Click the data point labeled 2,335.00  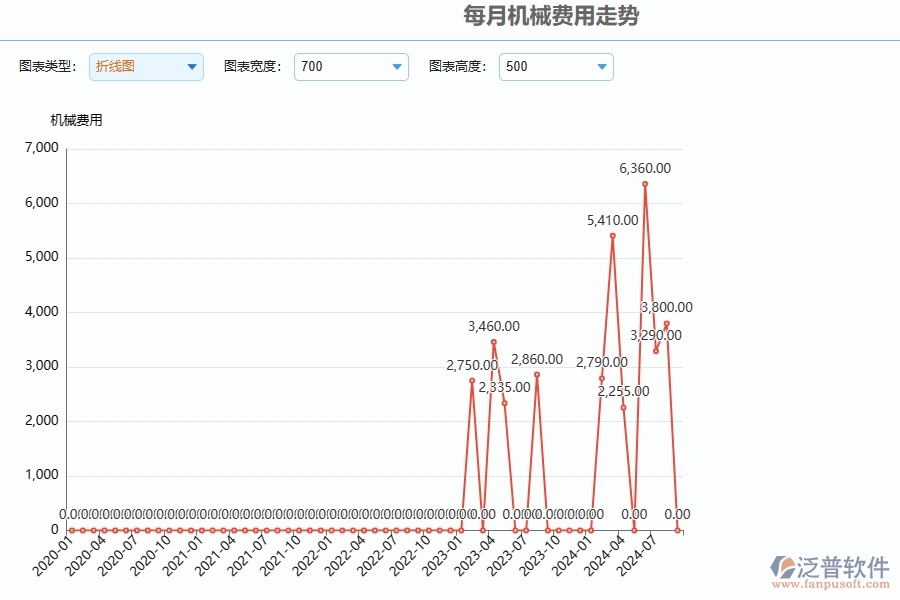(x=505, y=403)
